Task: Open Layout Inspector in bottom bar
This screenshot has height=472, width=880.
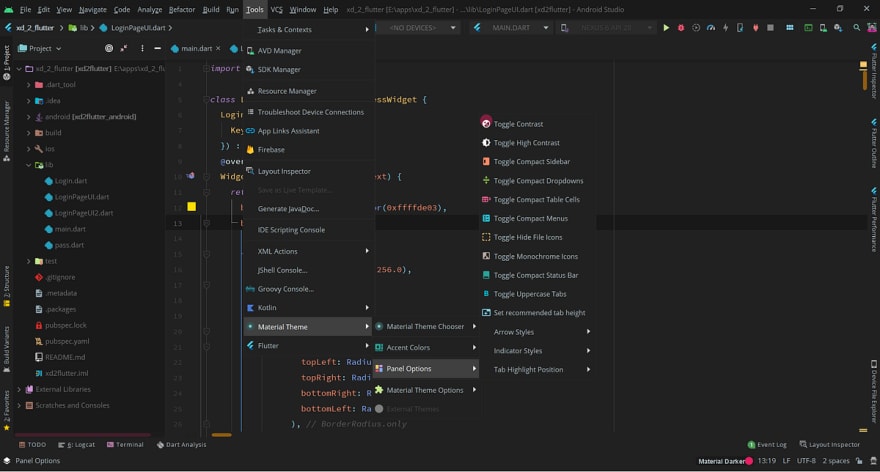Action: point(829,445)
